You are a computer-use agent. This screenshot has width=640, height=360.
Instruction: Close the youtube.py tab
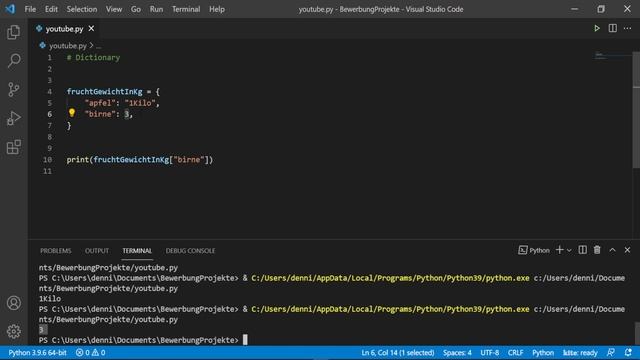click(91, 29)
